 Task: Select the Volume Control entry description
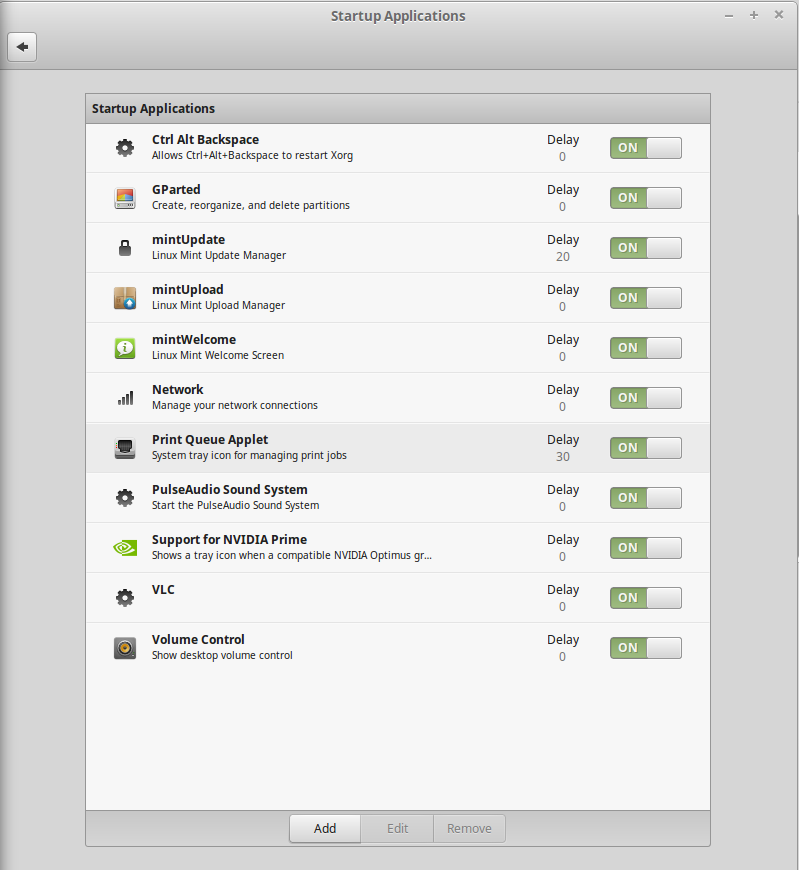click(222, 656)
